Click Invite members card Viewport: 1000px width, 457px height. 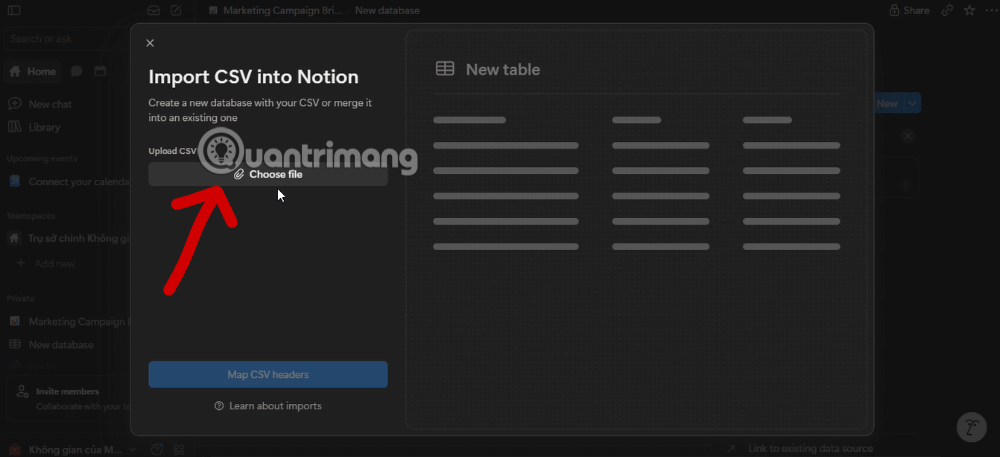67,398
